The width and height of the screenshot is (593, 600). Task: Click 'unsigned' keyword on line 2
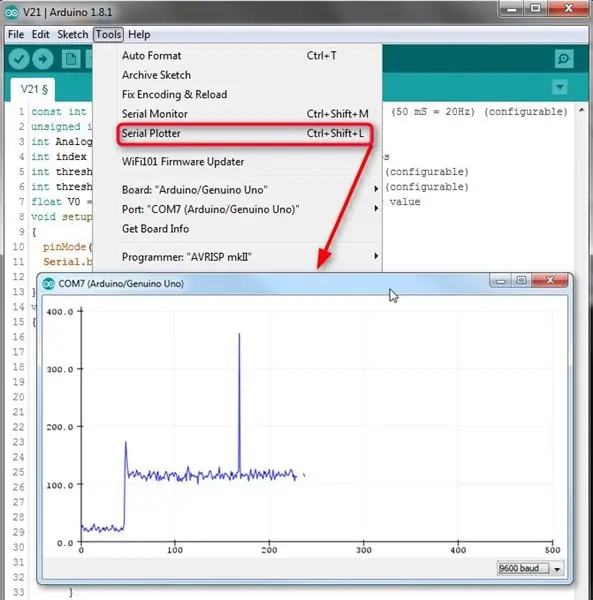[x=56, y=127]
